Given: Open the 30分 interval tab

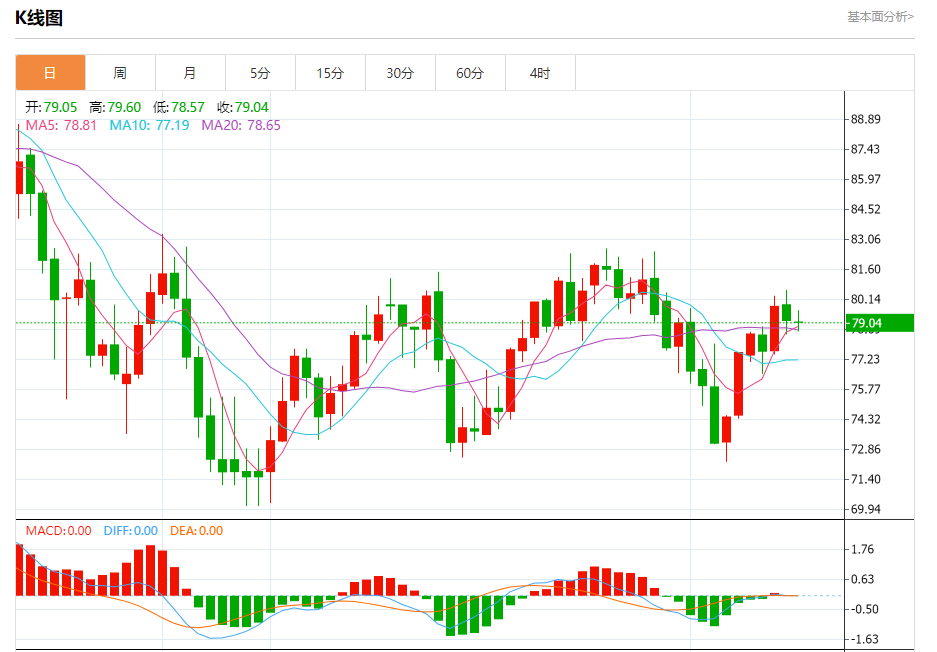Looking at the screenshot, I should click(x=400, y=73).
